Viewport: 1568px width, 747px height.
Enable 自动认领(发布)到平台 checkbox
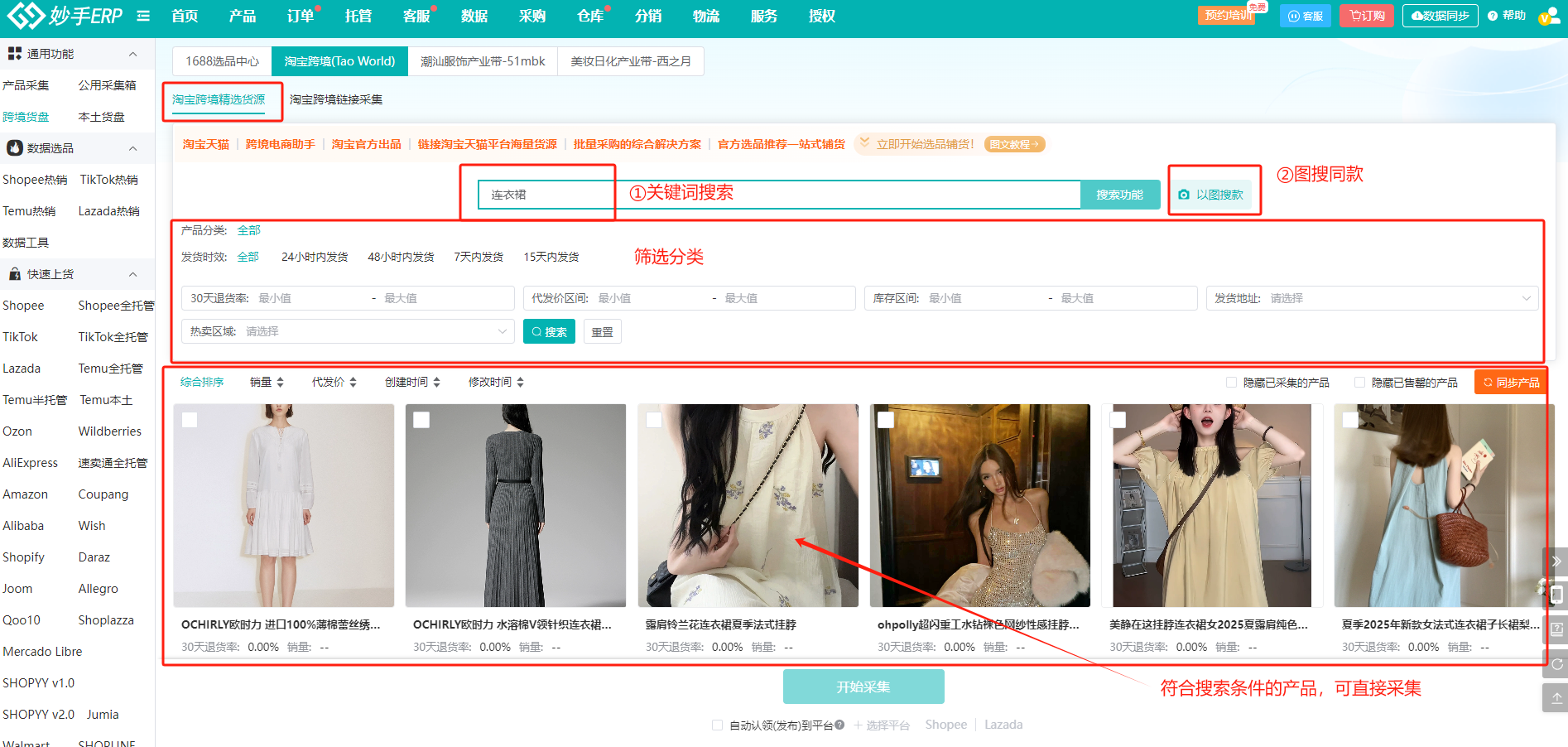717,725
